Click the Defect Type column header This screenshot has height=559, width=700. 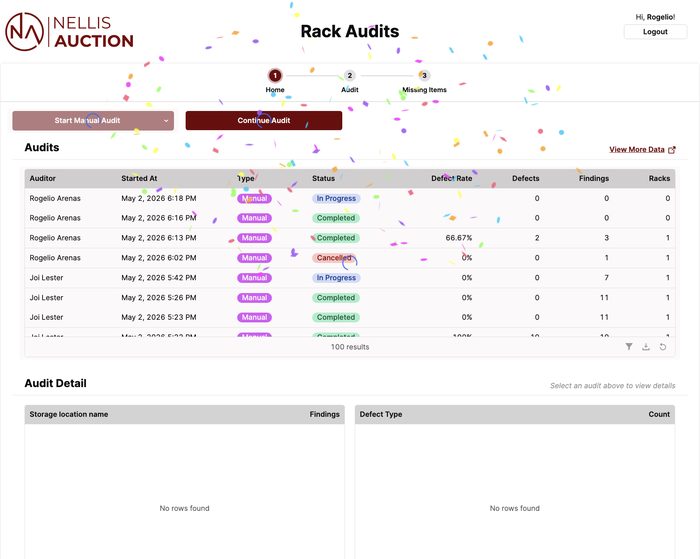381,414
